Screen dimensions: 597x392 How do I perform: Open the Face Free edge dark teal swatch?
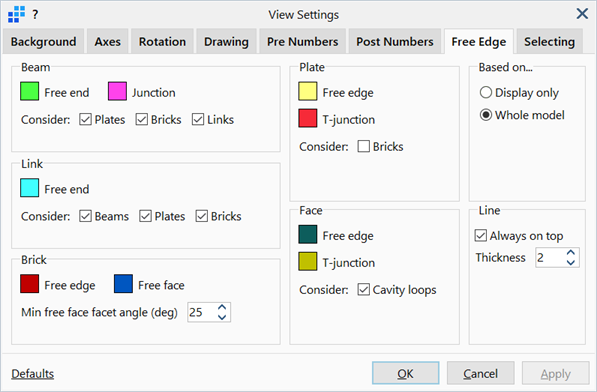(308, 234)
